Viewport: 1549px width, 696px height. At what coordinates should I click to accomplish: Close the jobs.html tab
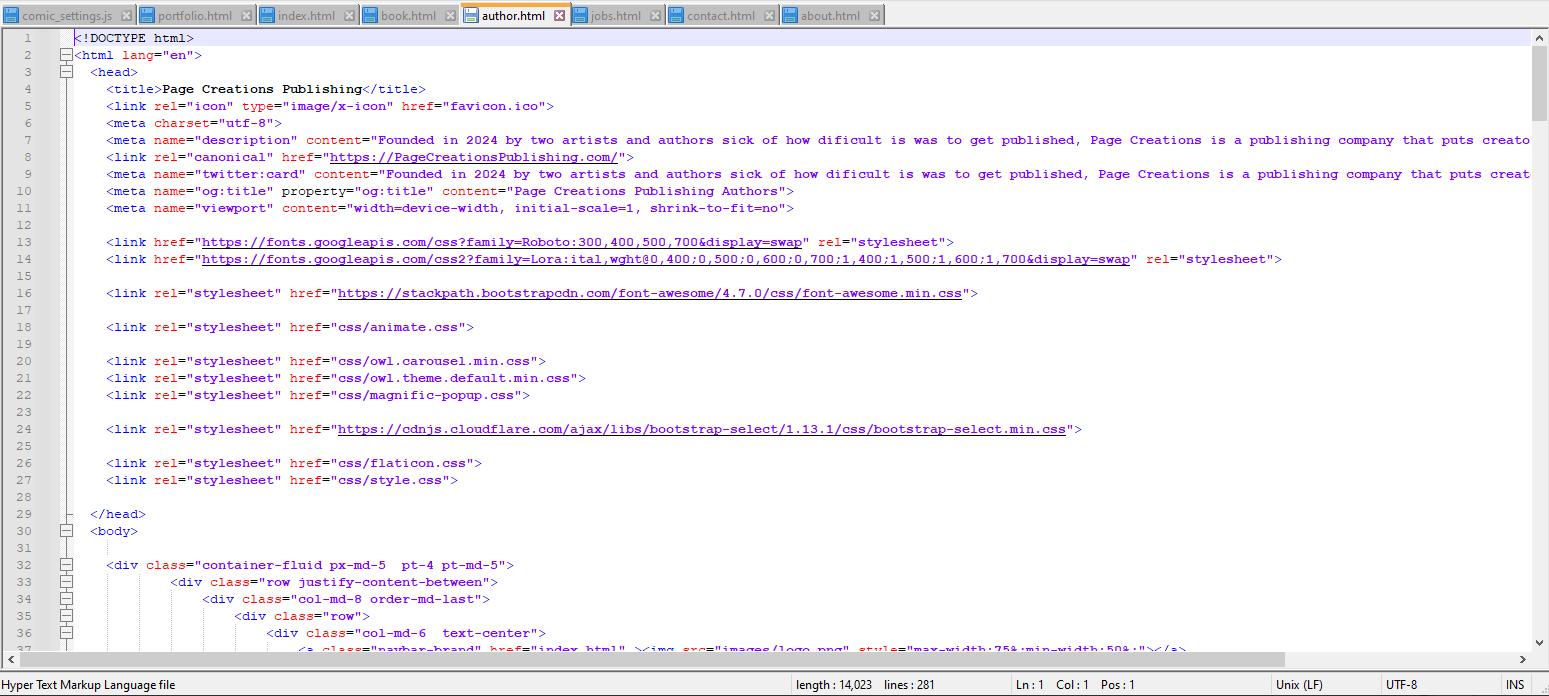click(654, 16)
